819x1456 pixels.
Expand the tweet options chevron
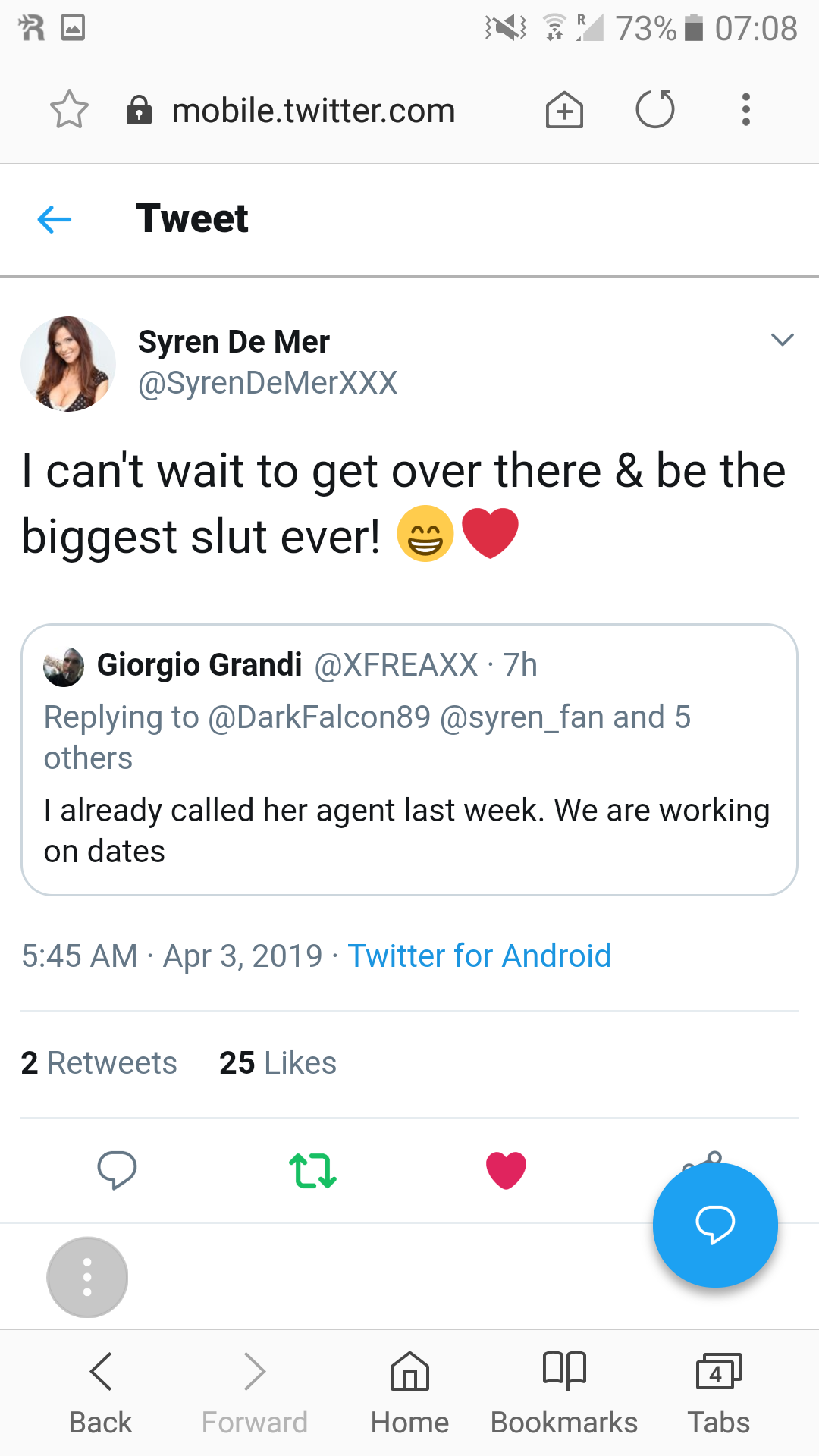pos(782,340)
